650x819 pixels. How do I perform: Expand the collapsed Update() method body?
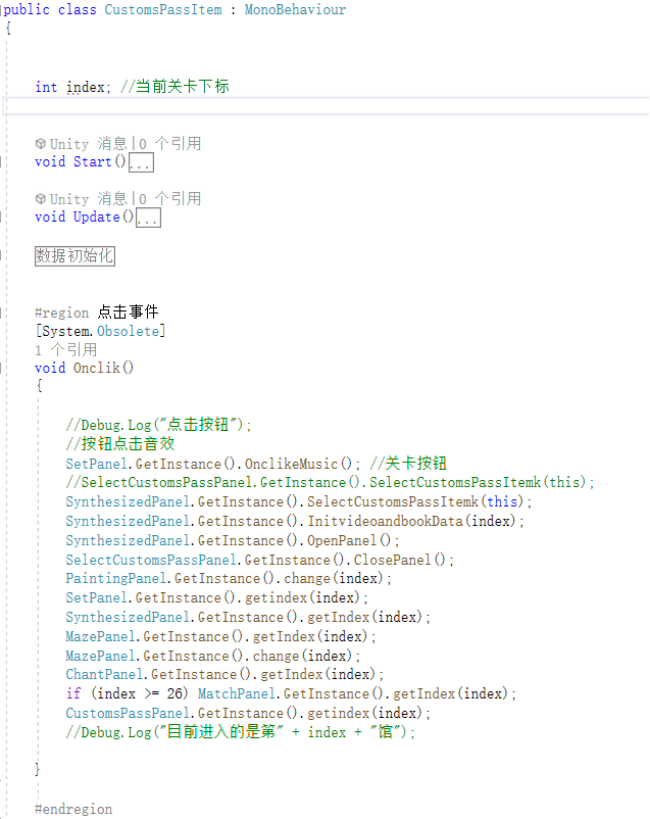[148, 218]
